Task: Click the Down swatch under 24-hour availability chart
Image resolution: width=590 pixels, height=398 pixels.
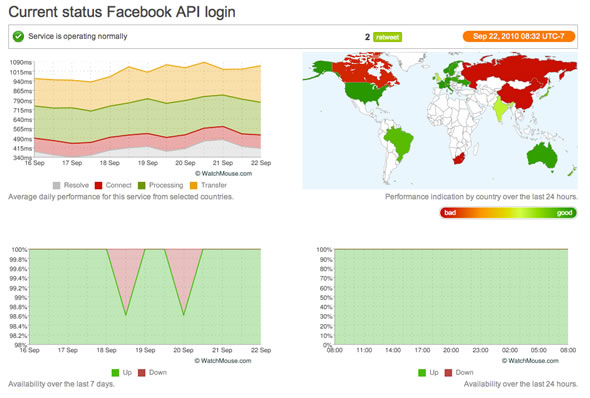Action: pyautogui.click(x=448, y=373)
